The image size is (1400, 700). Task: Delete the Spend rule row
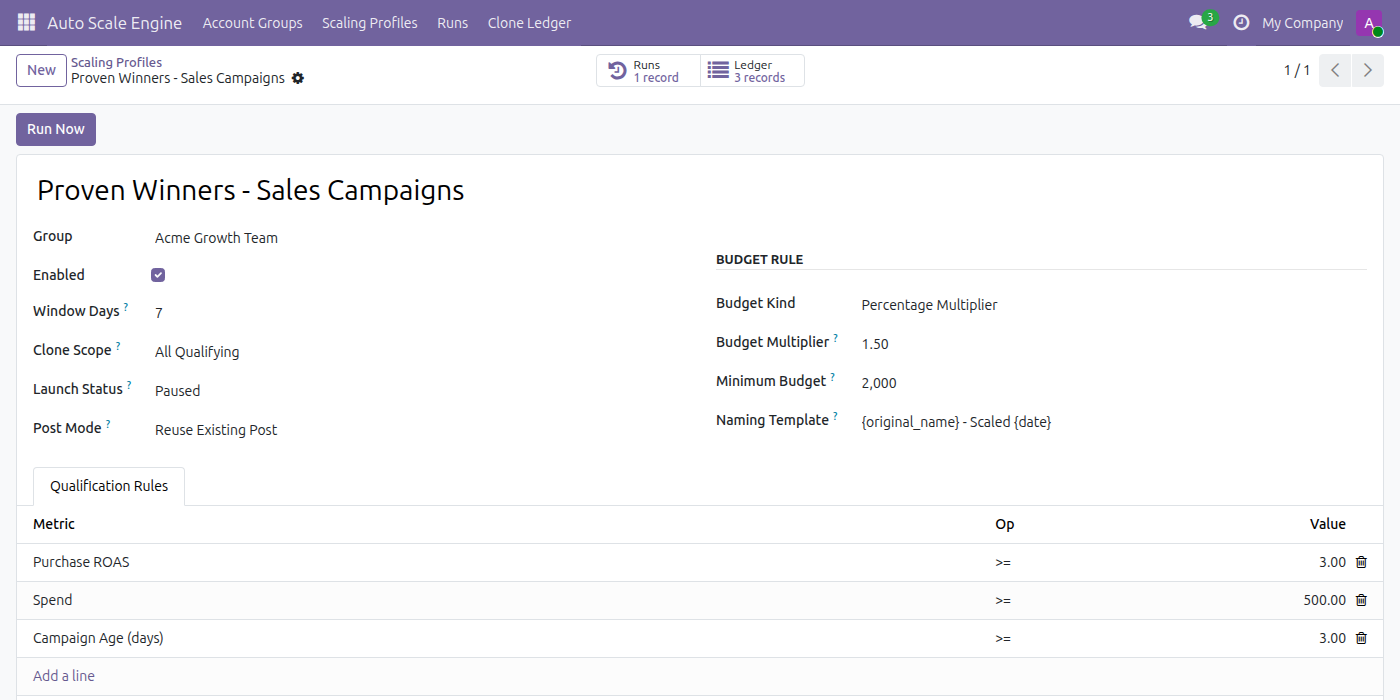coord(1361,600)
